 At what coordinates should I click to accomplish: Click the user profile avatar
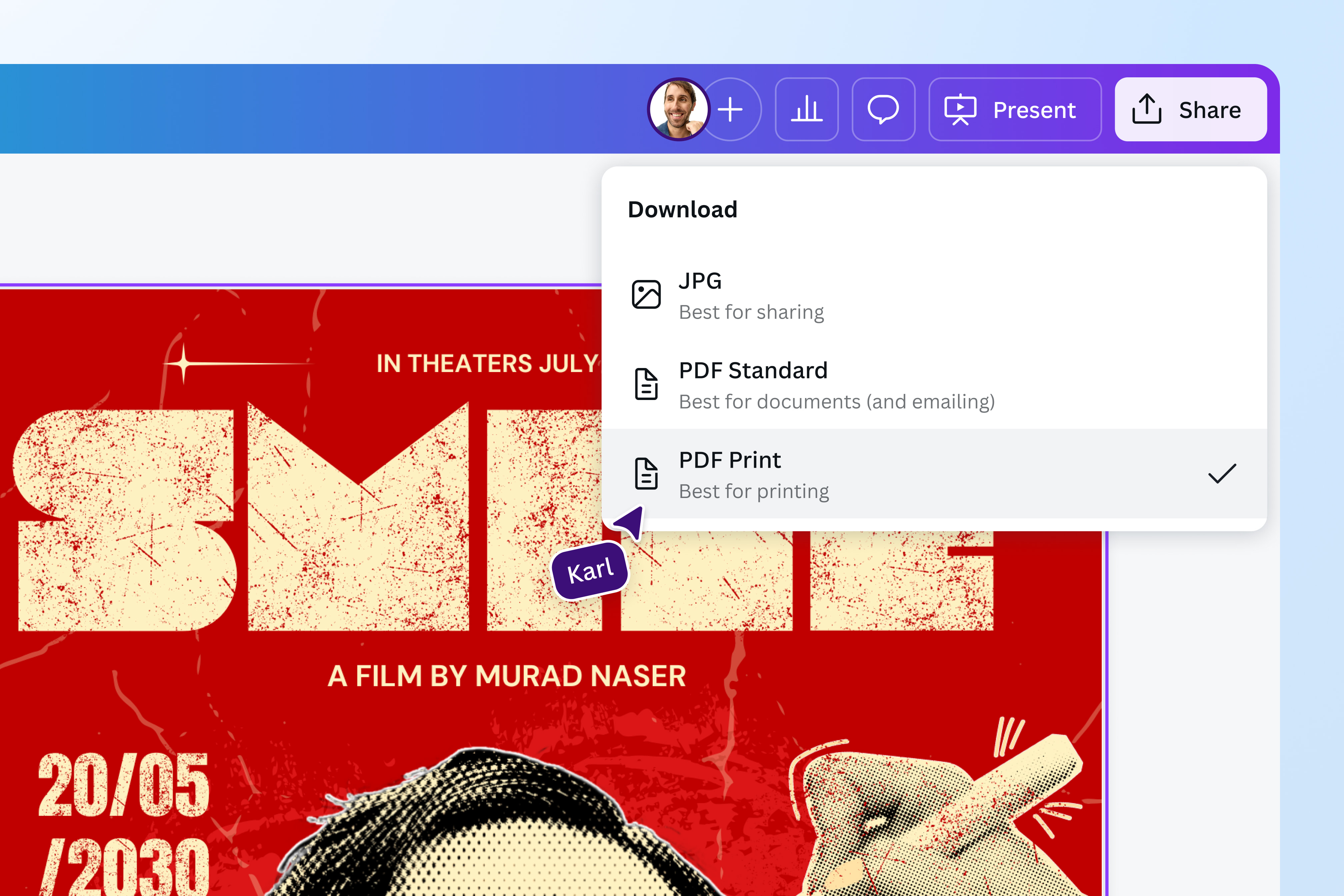[678, 109]
